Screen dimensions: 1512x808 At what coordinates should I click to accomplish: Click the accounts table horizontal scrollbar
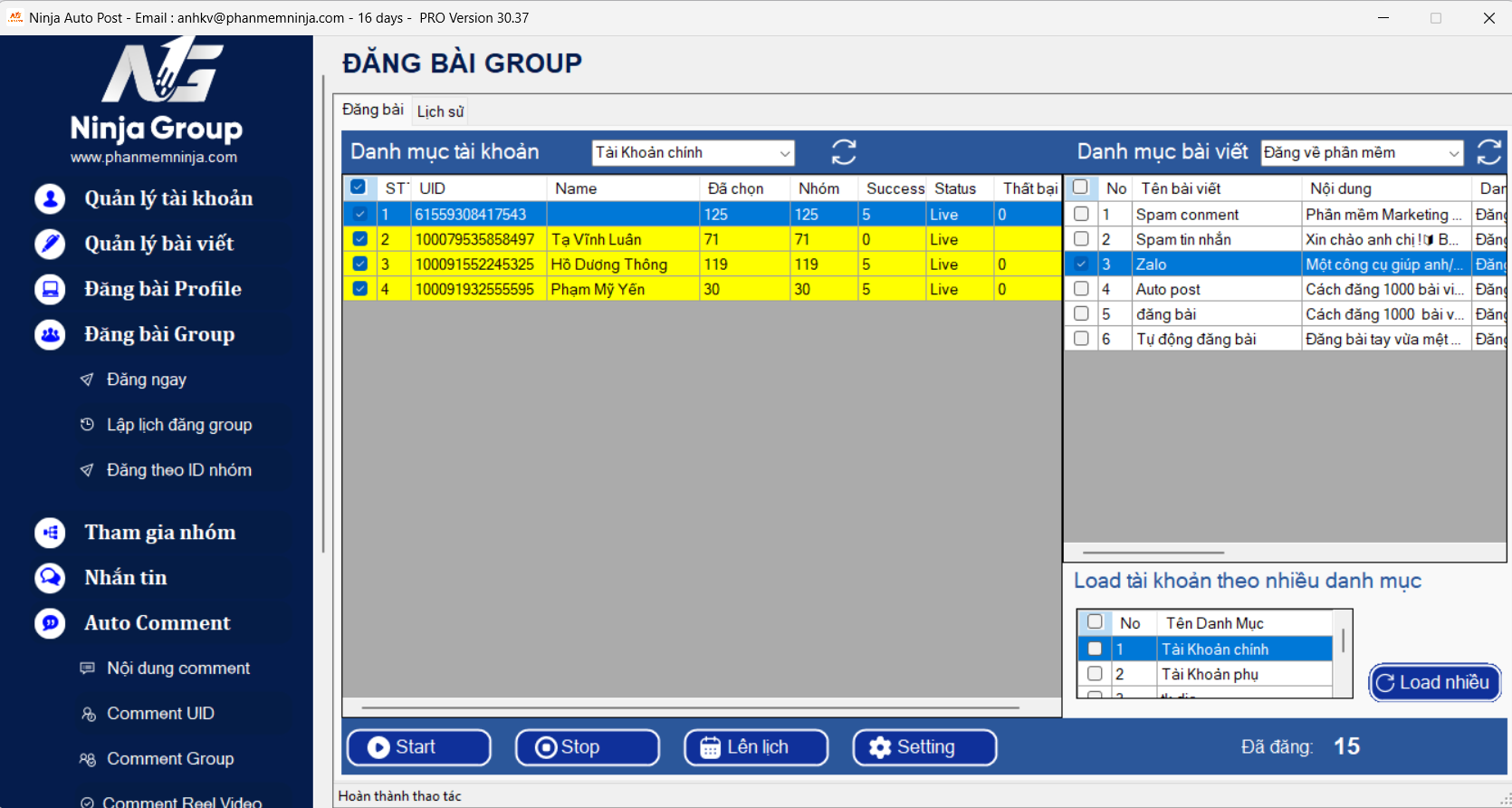(690, 707)
